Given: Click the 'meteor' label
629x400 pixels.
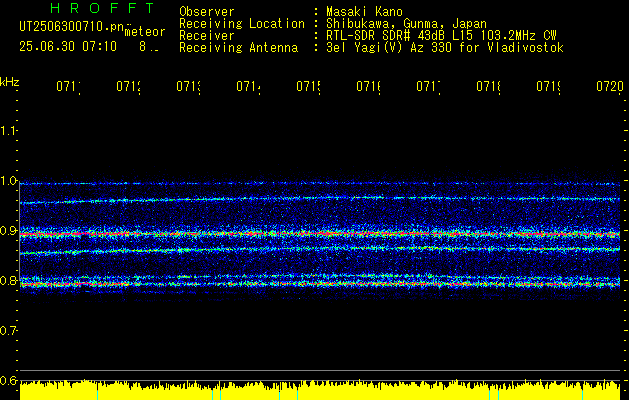Looking at the screenshot, I should [144, 32].
